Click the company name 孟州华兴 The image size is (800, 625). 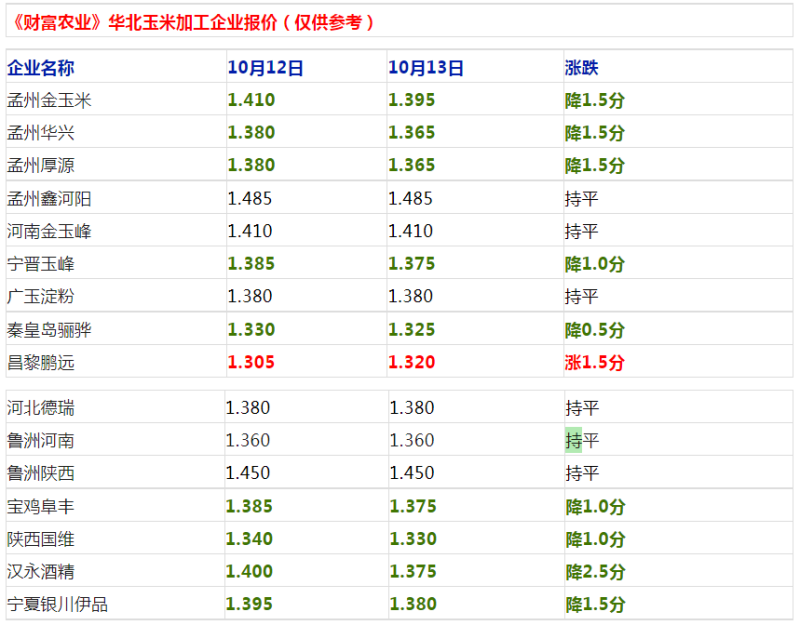point(41,133)
